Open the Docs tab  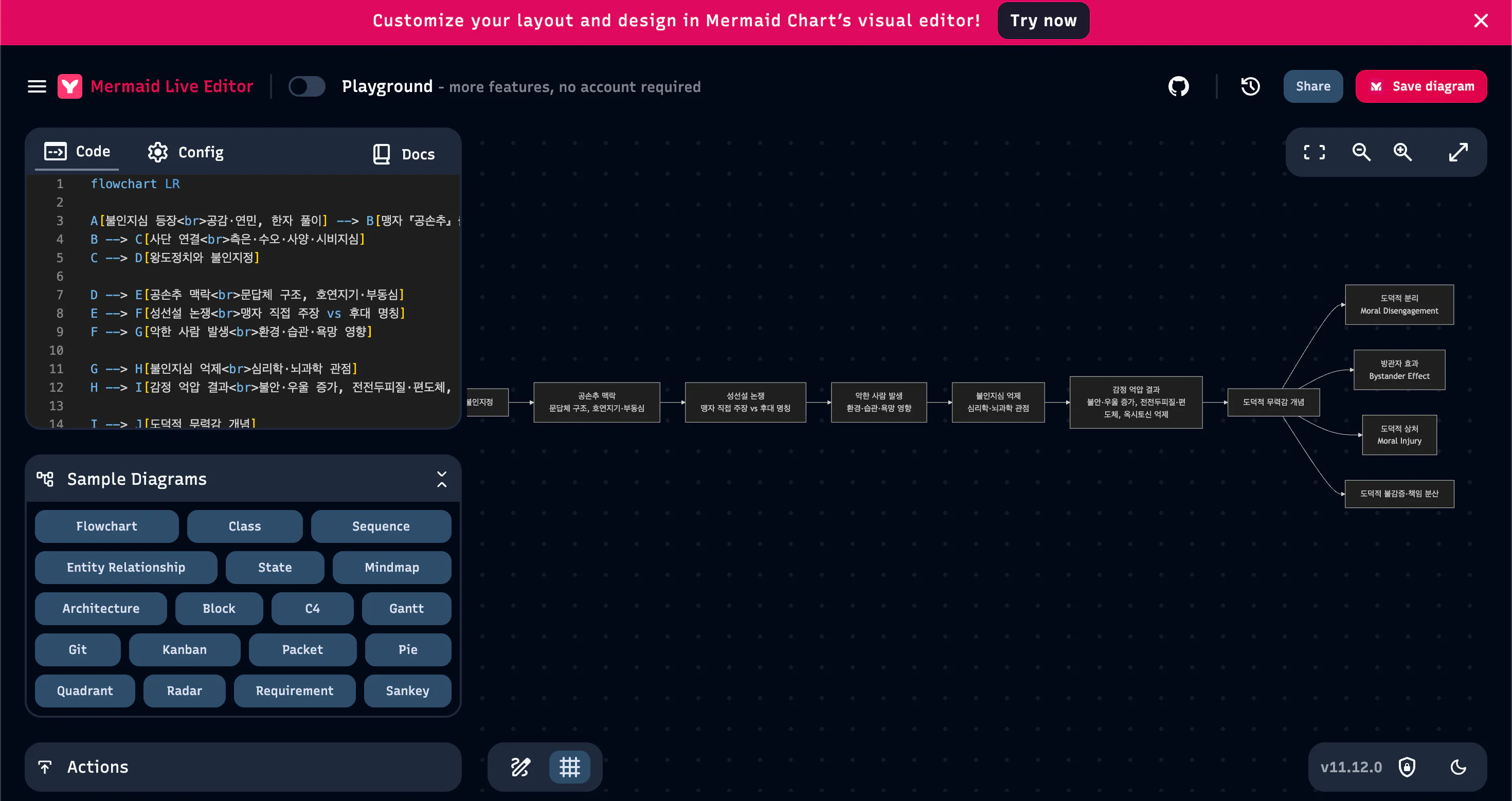click(x=404, y=154)
